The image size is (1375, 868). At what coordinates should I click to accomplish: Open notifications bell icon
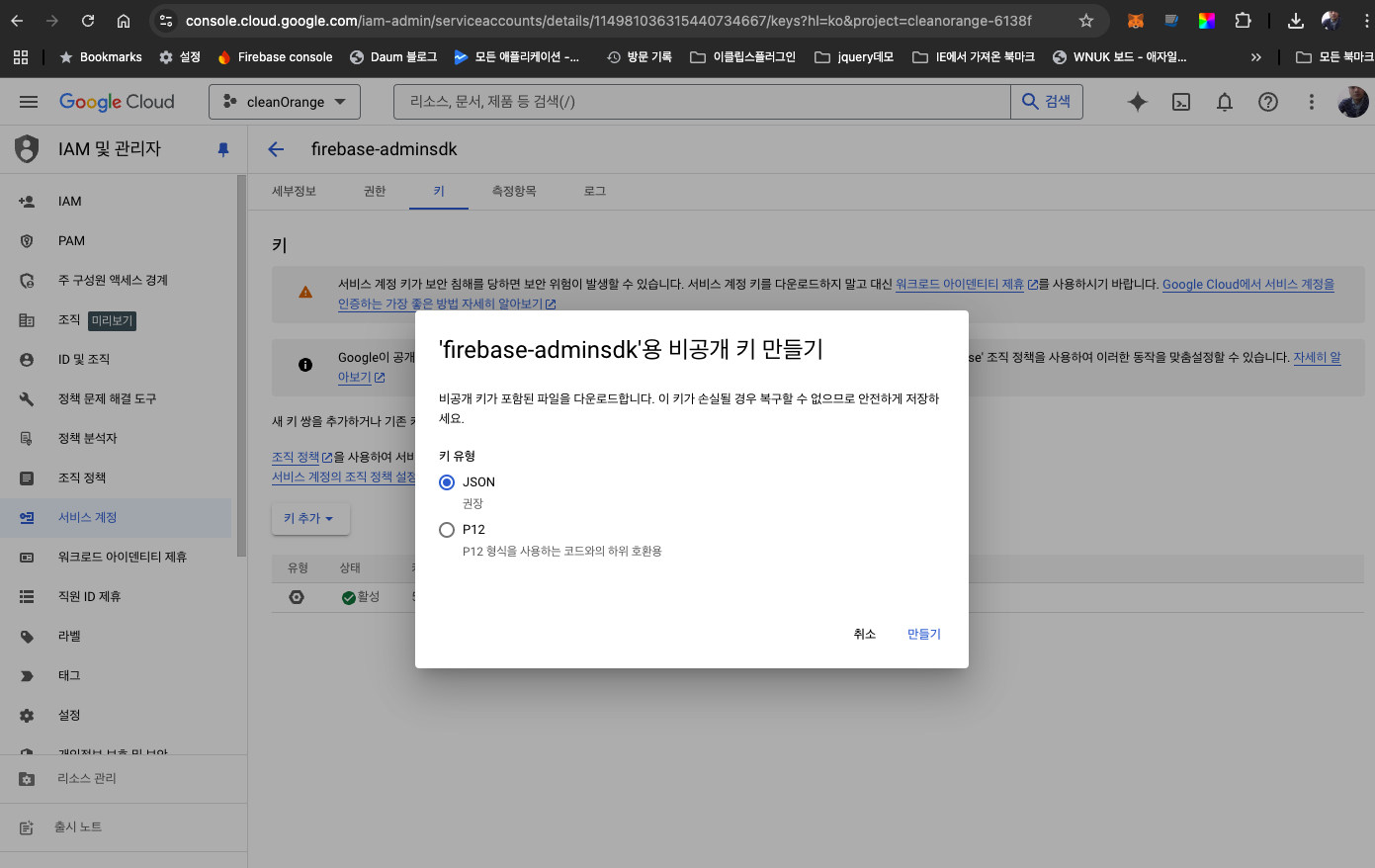click(x=1225, y=102)
